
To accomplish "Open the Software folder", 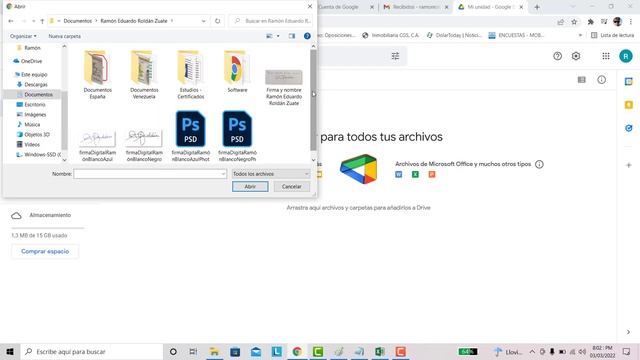I will pos(237,71).
